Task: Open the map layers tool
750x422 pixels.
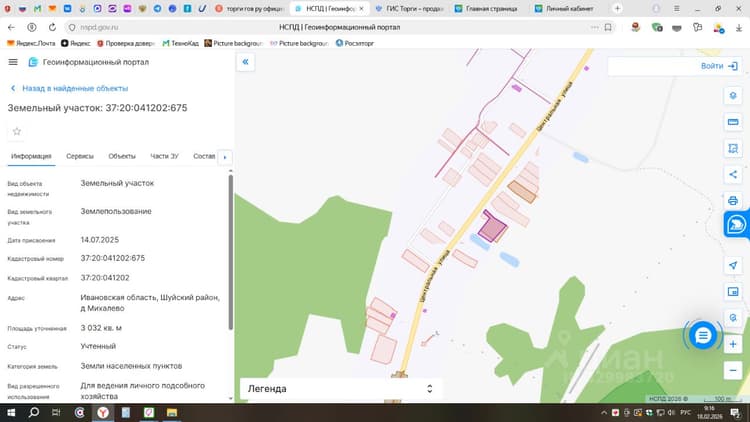Action: [733, 96]
